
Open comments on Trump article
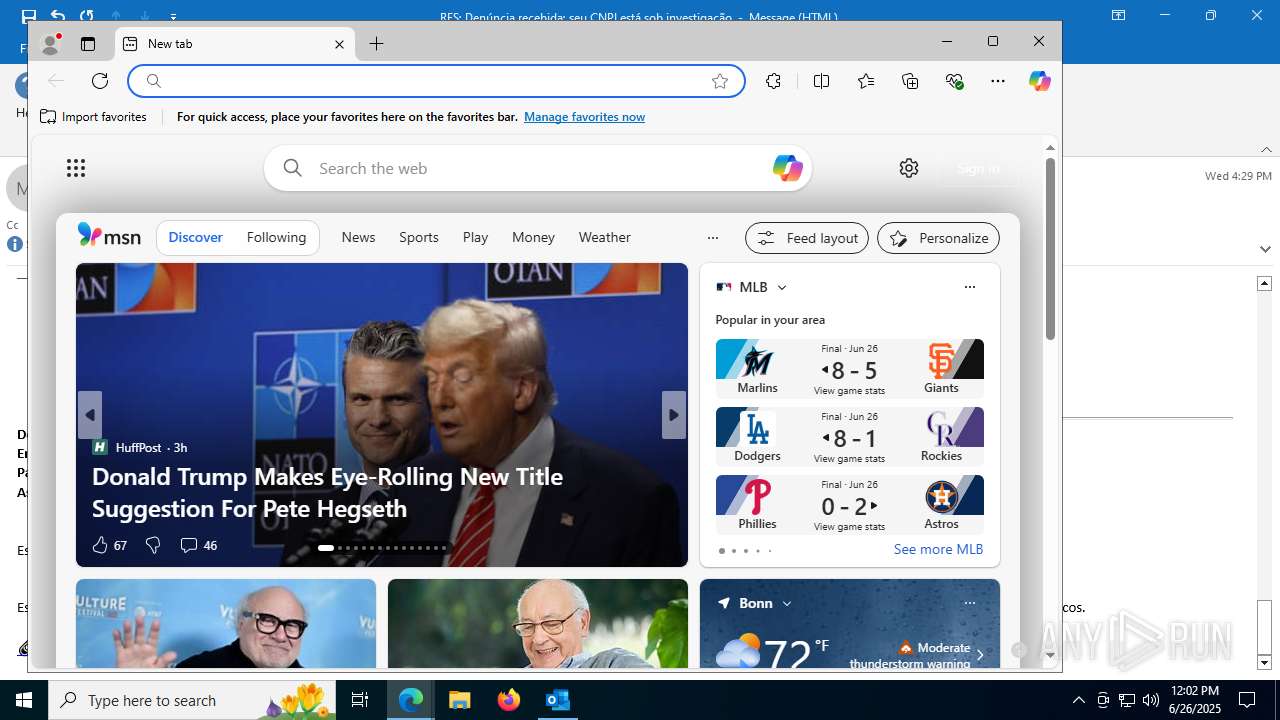coord(198,545)
